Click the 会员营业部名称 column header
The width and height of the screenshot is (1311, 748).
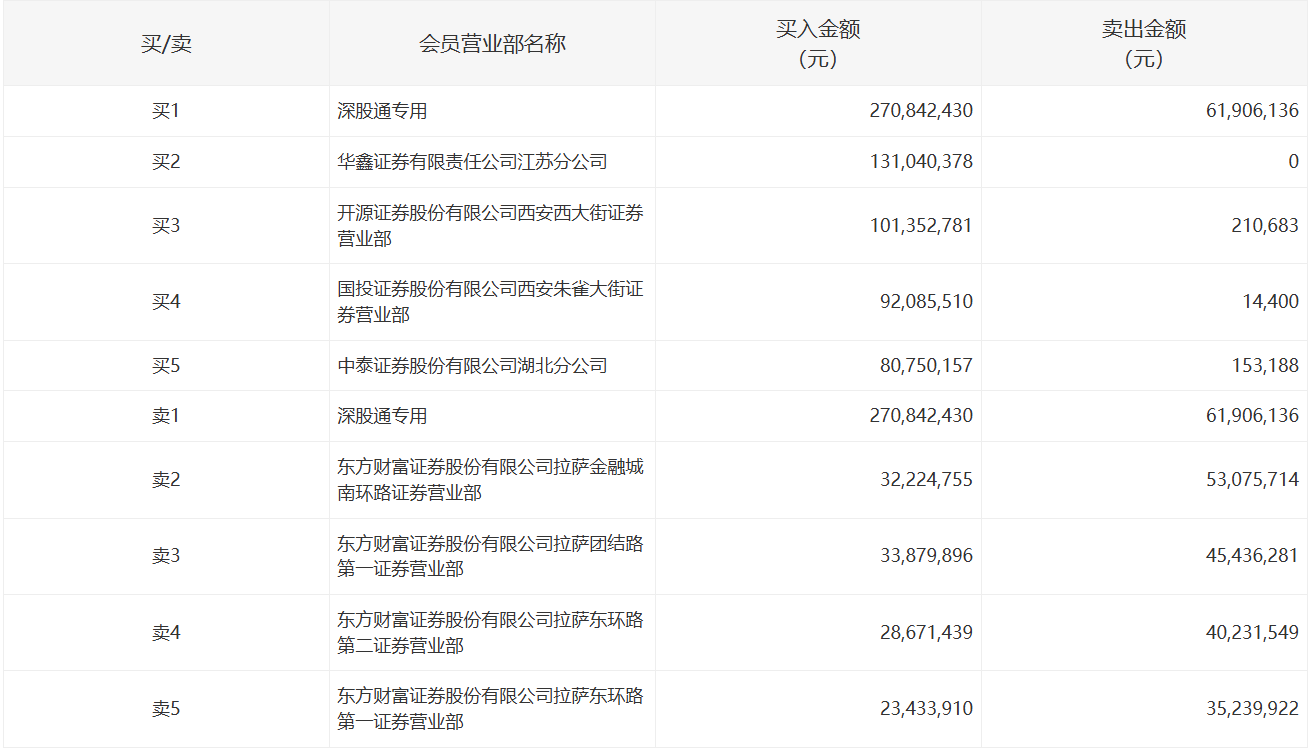492,44
